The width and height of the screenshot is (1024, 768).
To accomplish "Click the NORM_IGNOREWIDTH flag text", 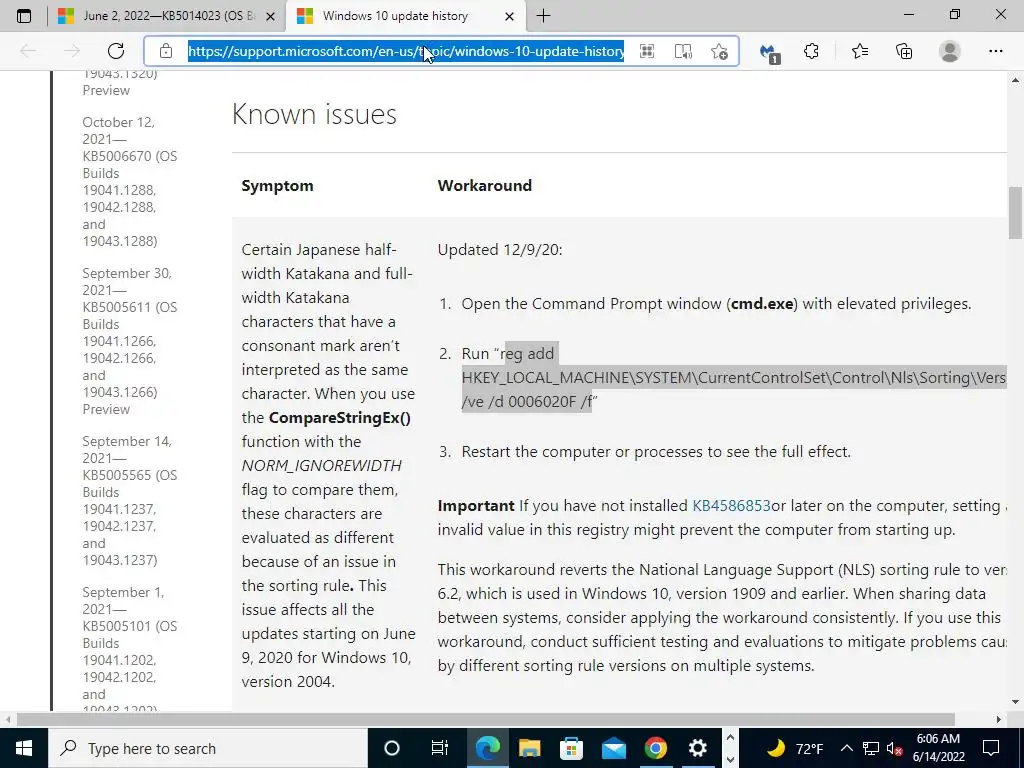I will tap(321, 466).
